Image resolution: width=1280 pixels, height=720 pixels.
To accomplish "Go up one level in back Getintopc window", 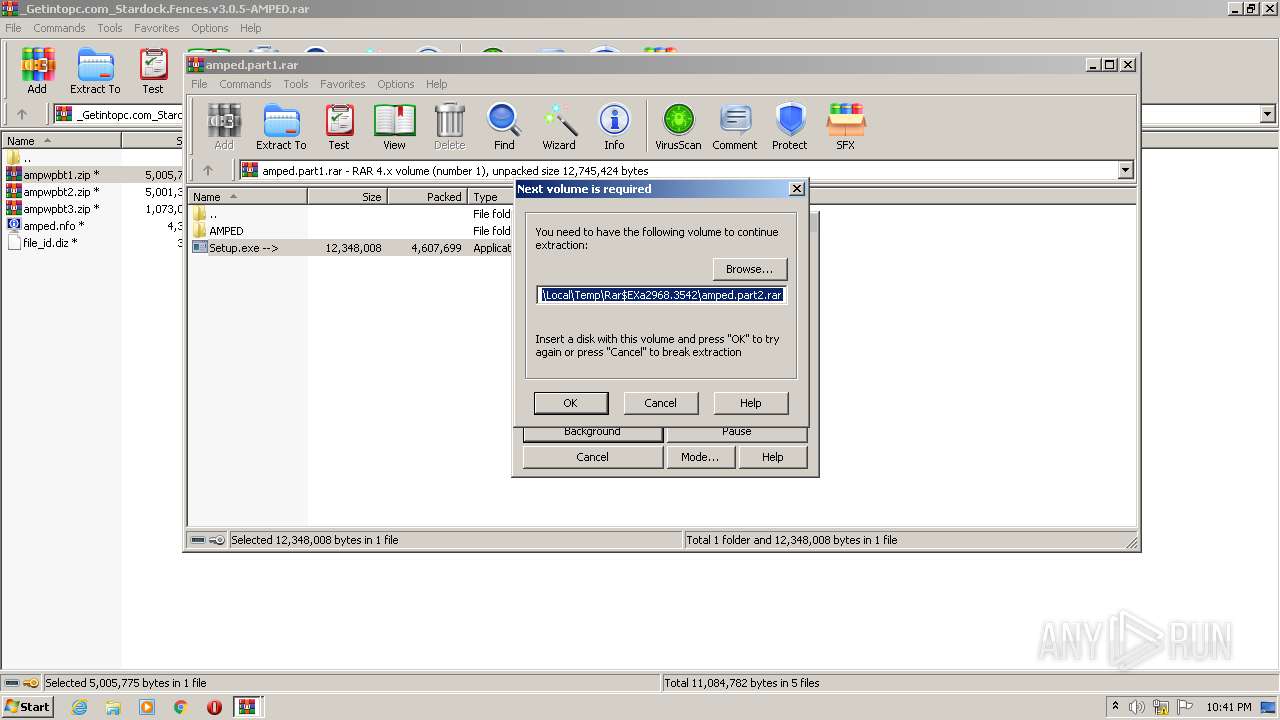I will click(22, 114).
